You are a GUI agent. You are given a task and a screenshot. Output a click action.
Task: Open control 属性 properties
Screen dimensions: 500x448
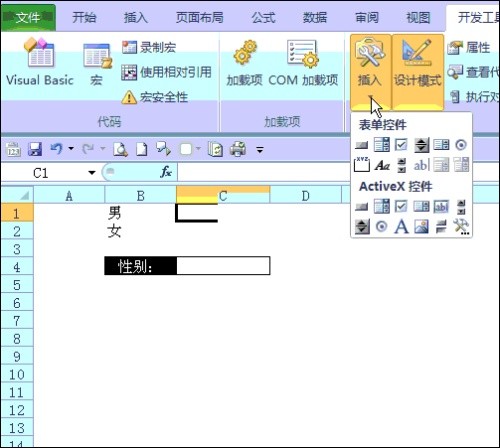[469, 48]
